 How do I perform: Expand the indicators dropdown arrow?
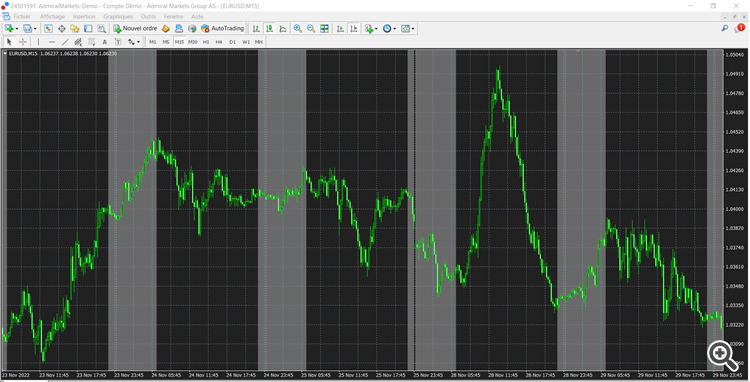(376, 29)
